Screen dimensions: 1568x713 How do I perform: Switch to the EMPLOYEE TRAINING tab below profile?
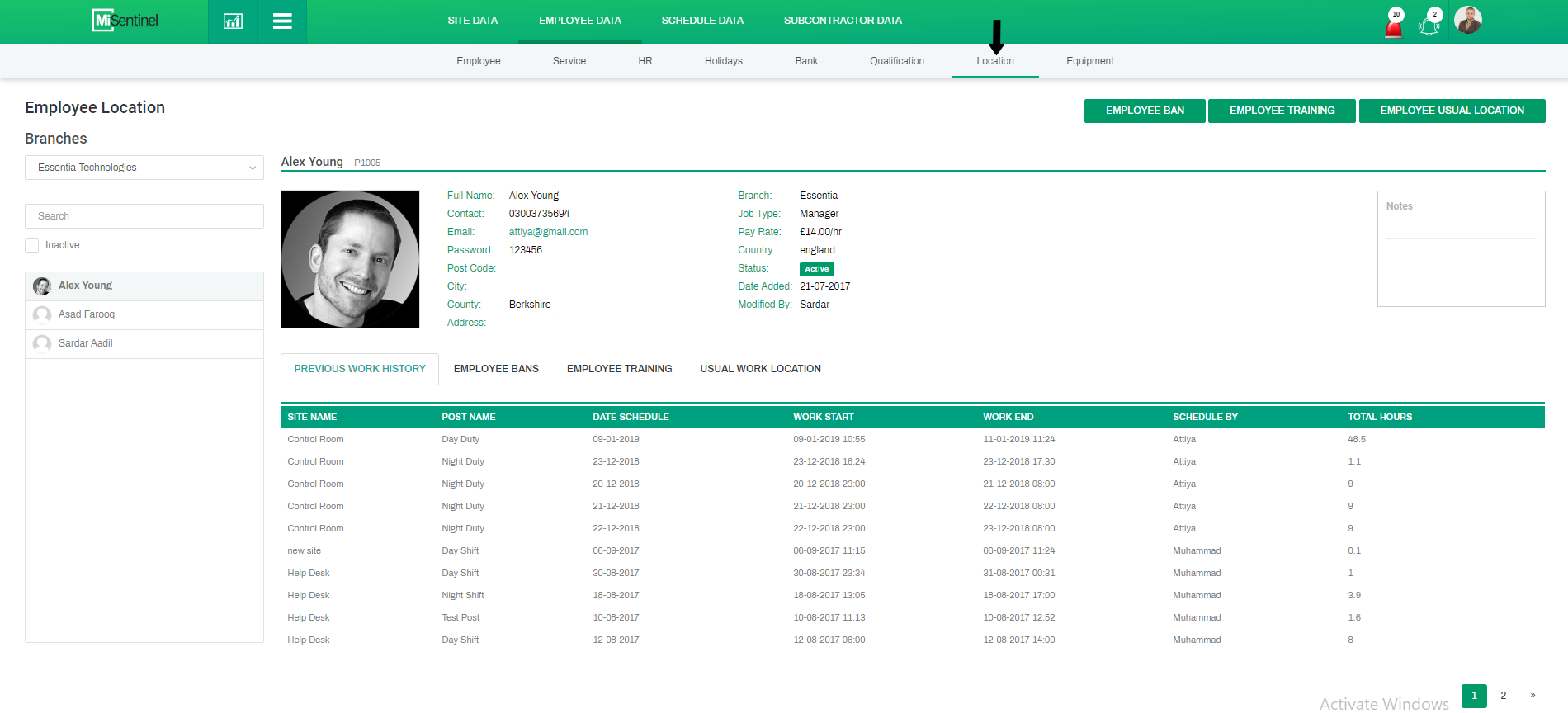tap(620, 369)
